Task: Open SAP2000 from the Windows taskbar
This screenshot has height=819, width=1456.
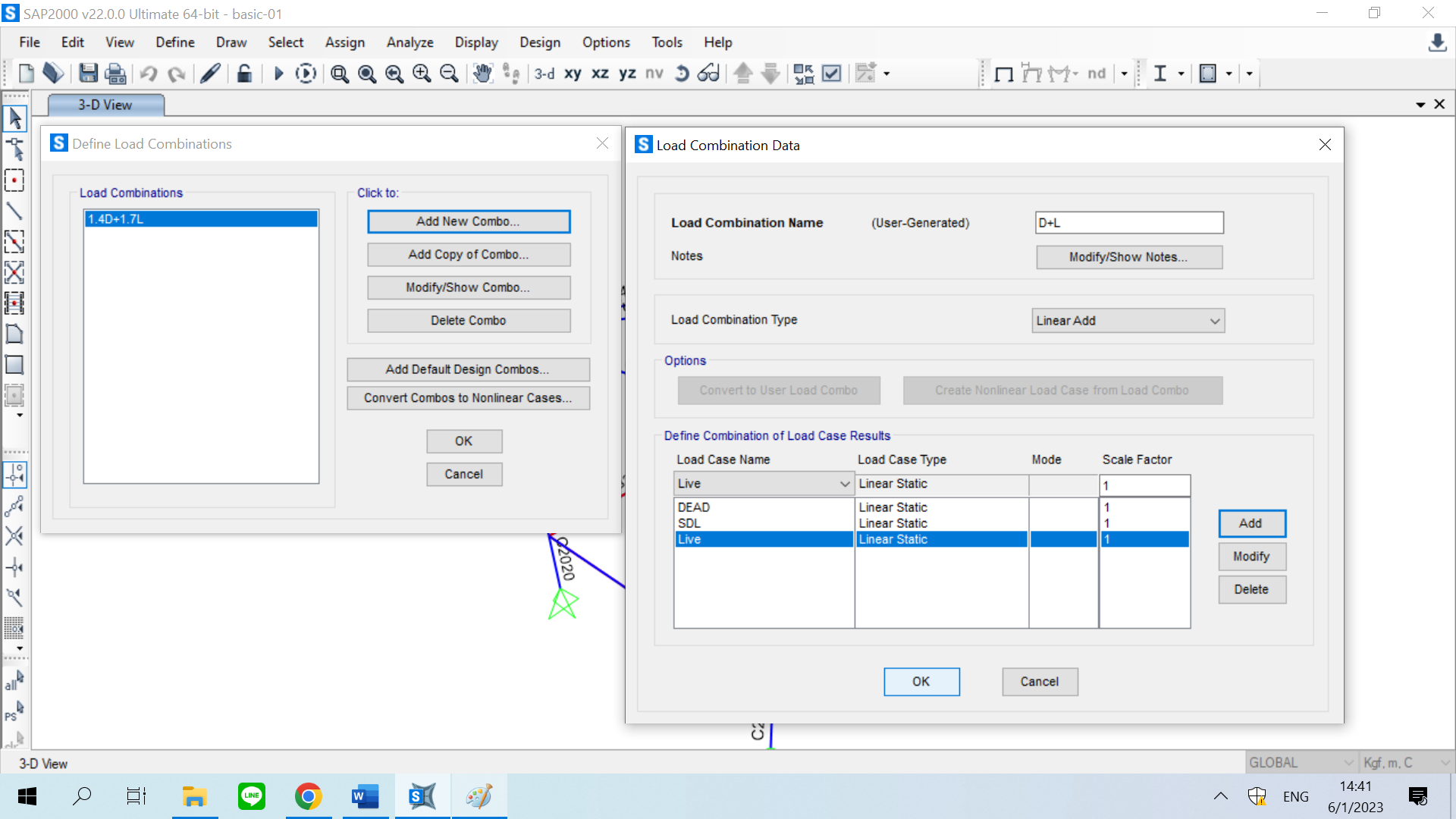Action: [x=422, y=796]
